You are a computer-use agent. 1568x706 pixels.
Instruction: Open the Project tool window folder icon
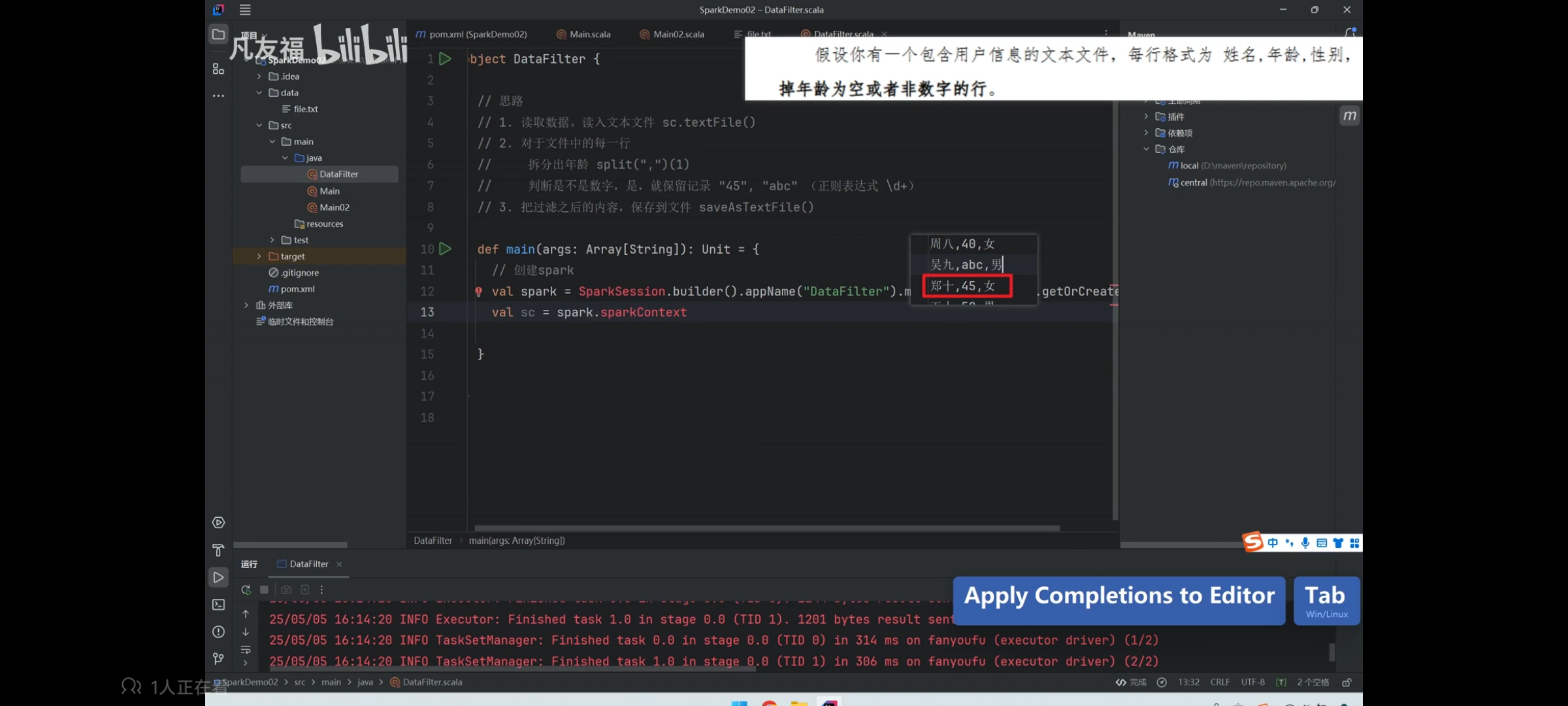click(218, 35)
